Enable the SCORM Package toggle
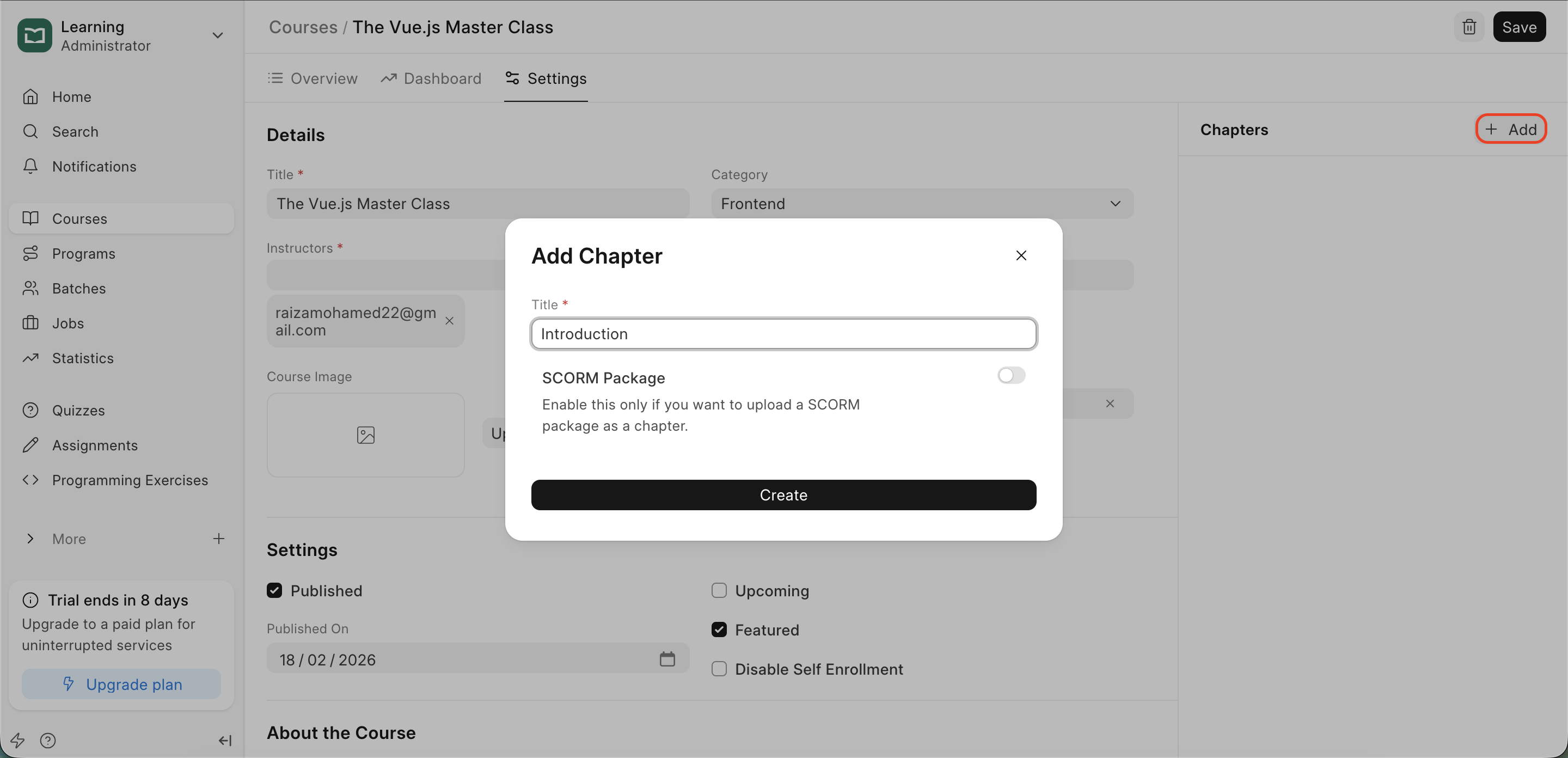 click(1011, 376)
